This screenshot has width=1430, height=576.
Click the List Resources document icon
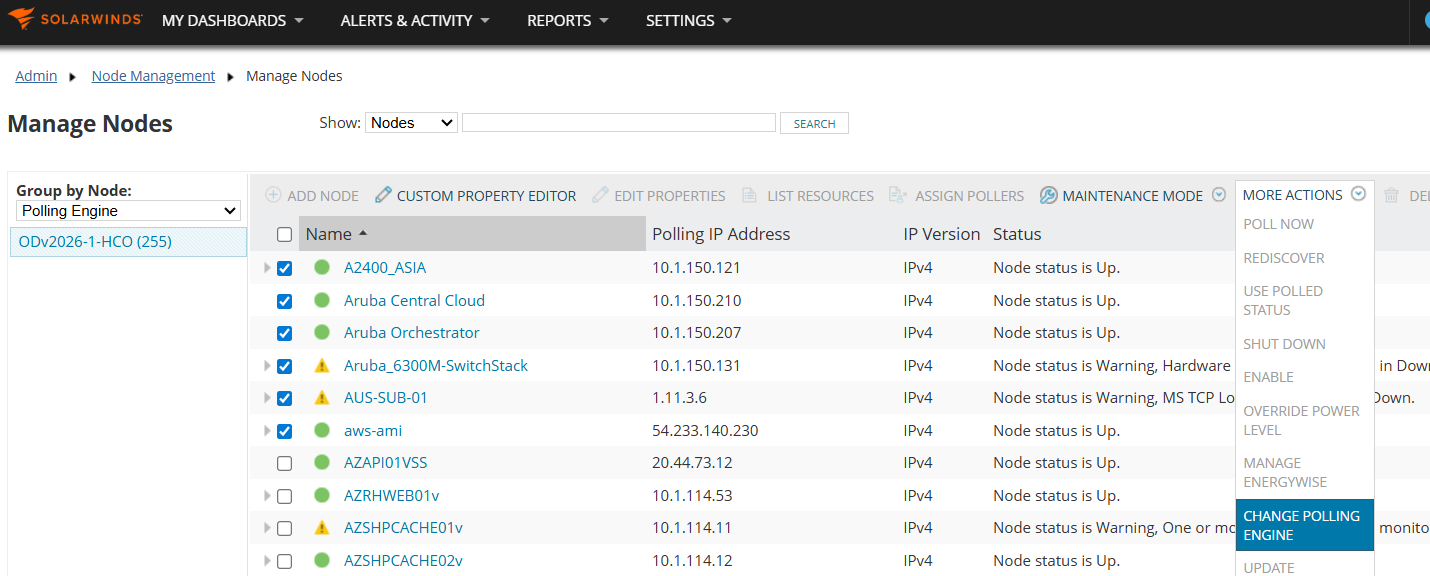coord(749,195)
